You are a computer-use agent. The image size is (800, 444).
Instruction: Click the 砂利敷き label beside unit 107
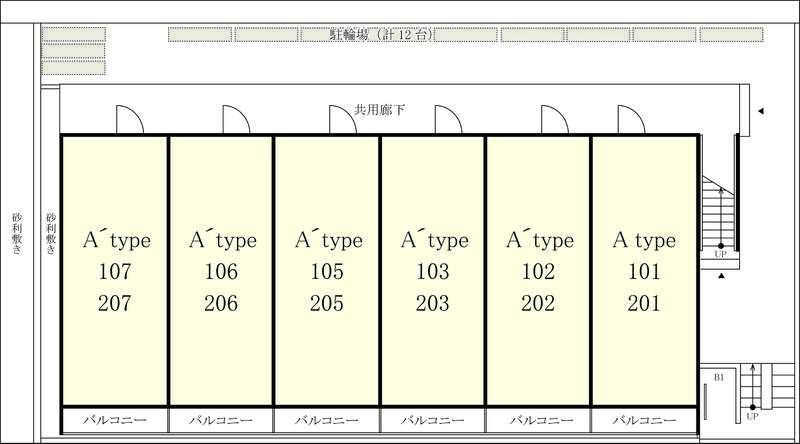coord(51,234)
